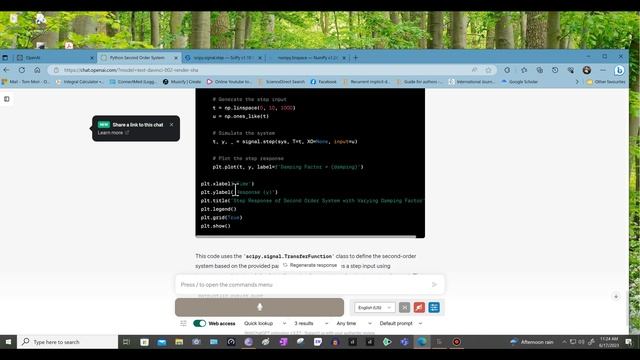Open the Afternoon rain weather widget
This screenshot has width=640, height=360.
532,342
